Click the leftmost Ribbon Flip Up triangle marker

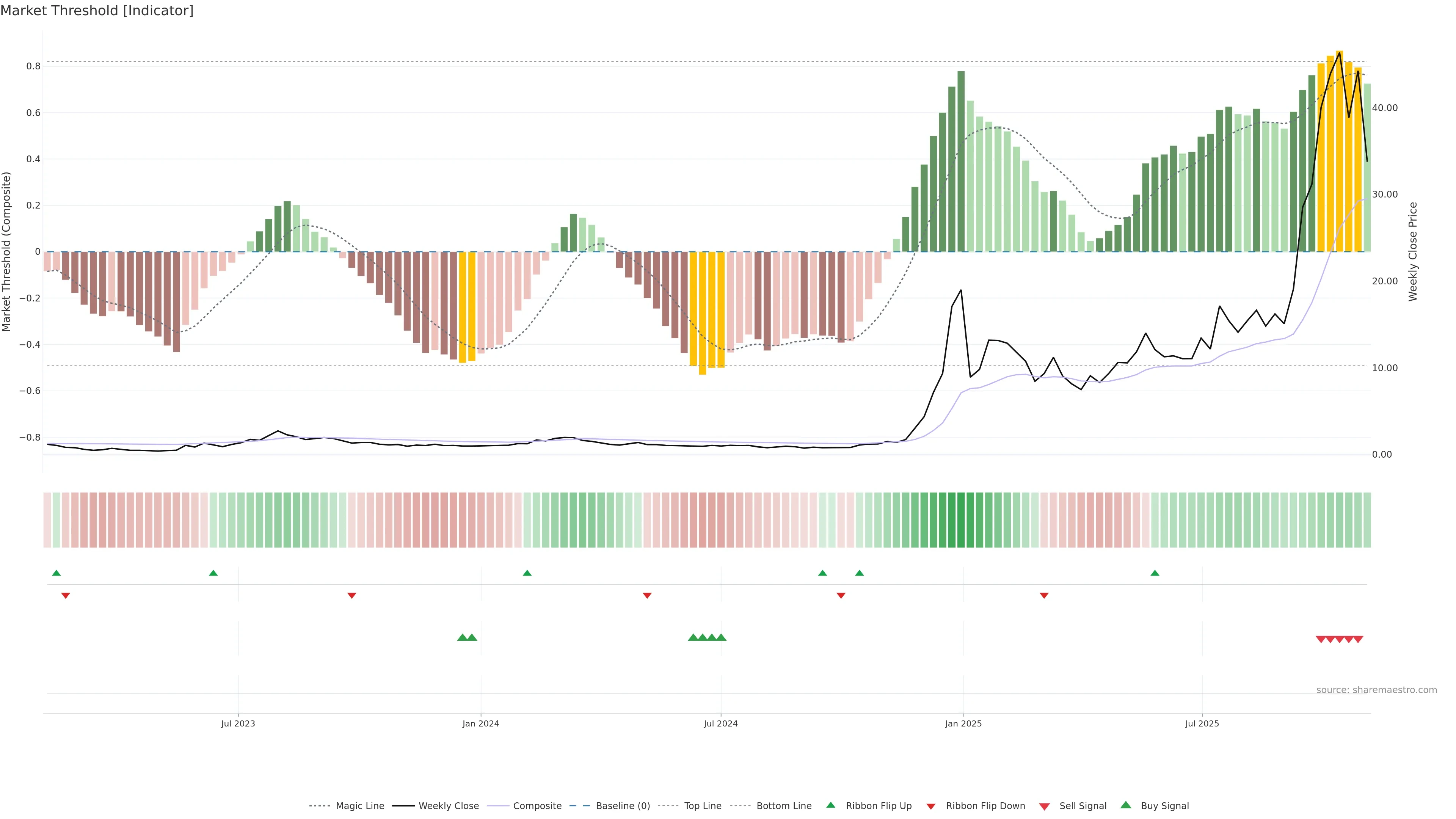coord(56,573)
